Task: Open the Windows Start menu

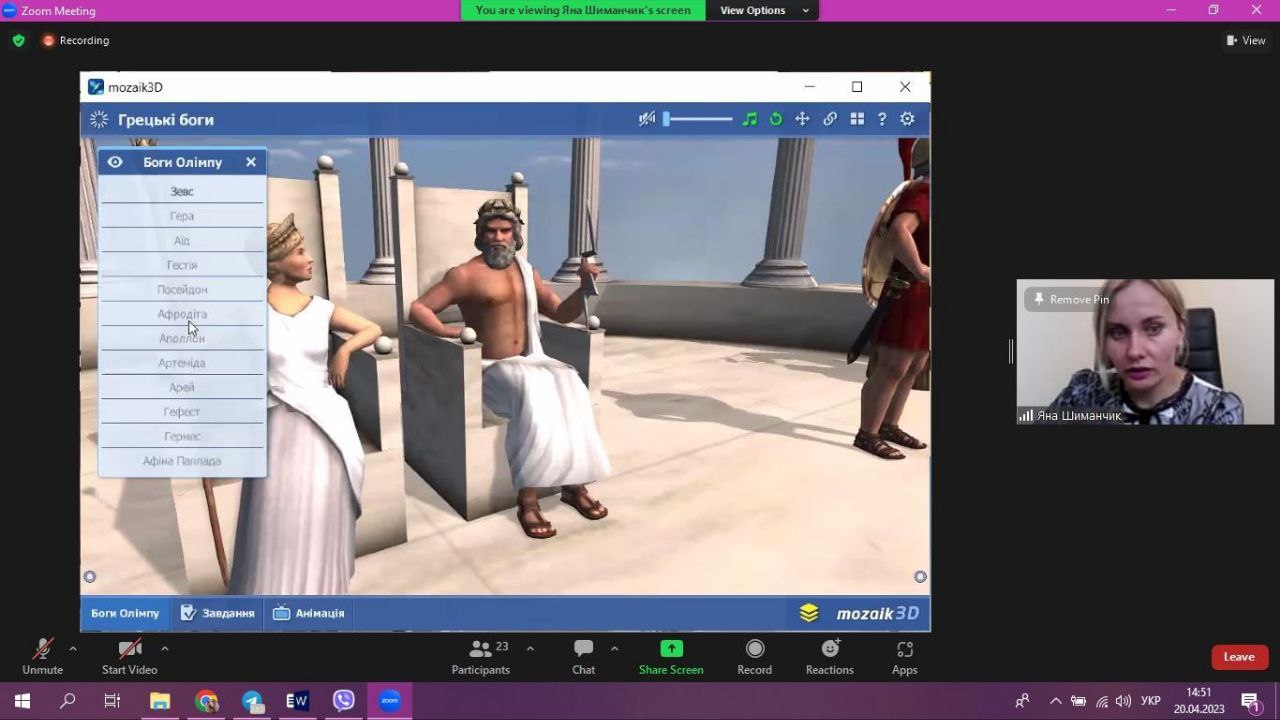Action: point(22,701)
